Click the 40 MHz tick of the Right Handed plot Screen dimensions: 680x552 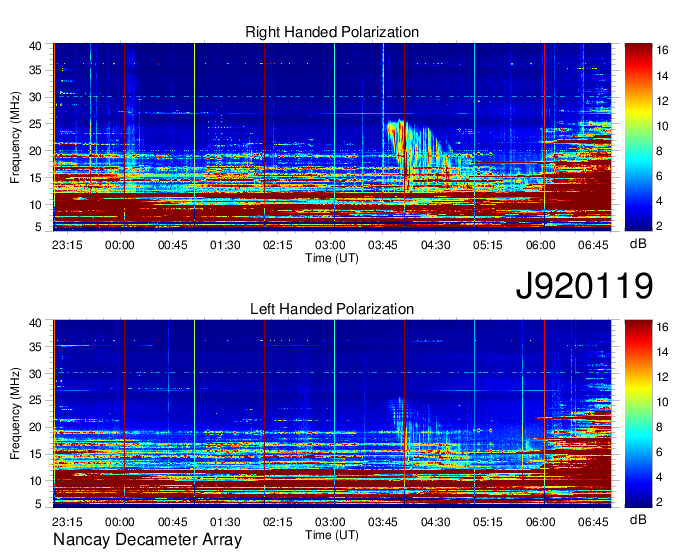tap(35, 46)
